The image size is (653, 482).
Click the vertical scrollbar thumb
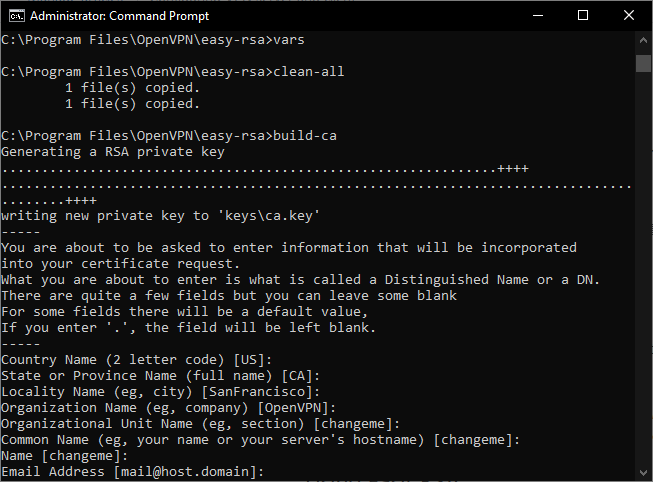[x=643, y=63]
